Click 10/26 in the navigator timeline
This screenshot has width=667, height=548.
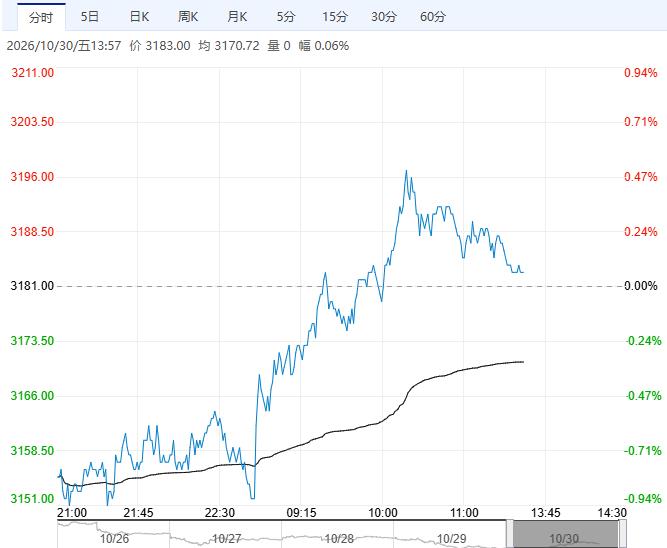coord(114,539)
